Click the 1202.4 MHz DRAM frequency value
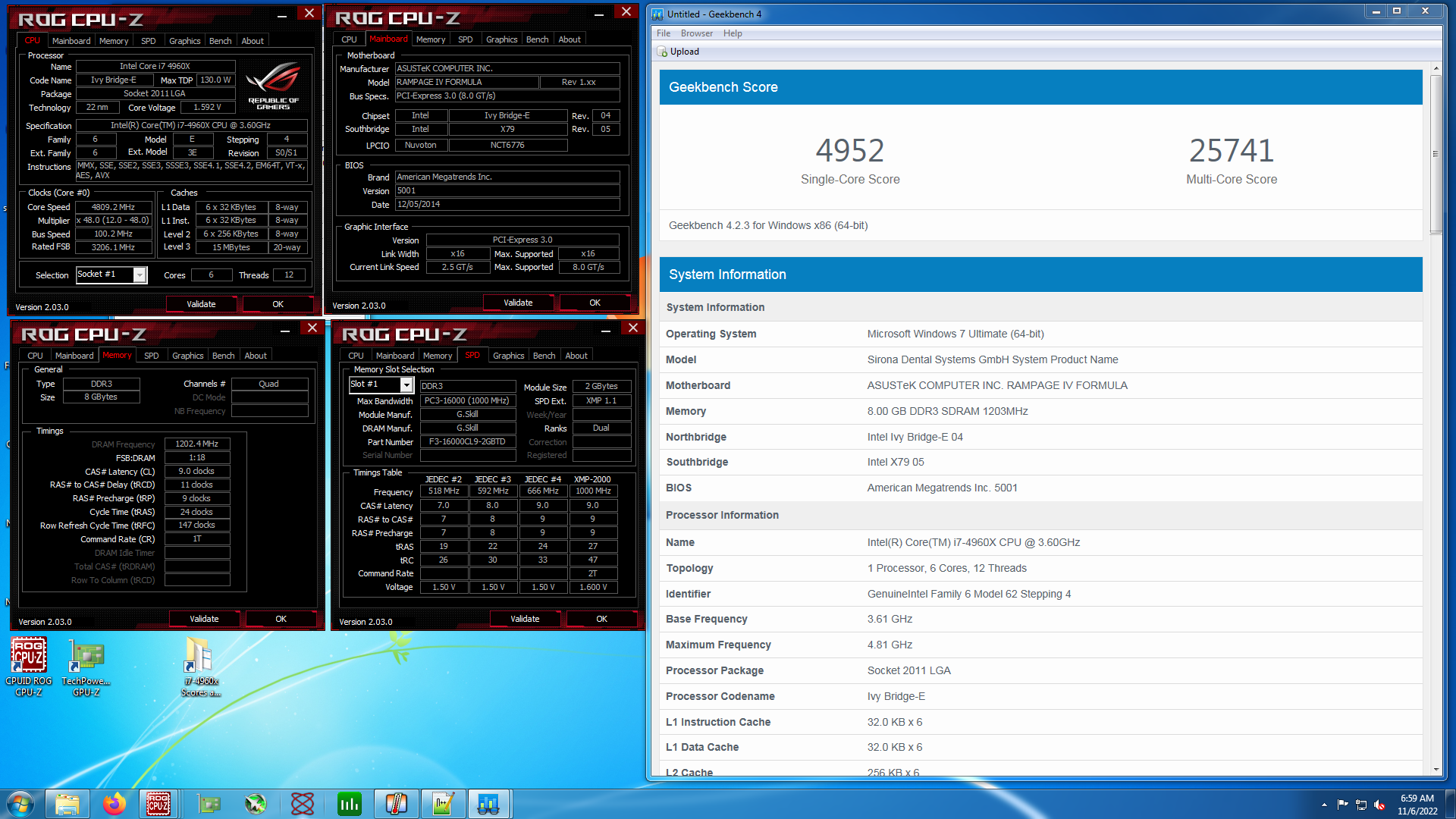This screenshot has height=819, width=1456. click(x=197, y=444)
